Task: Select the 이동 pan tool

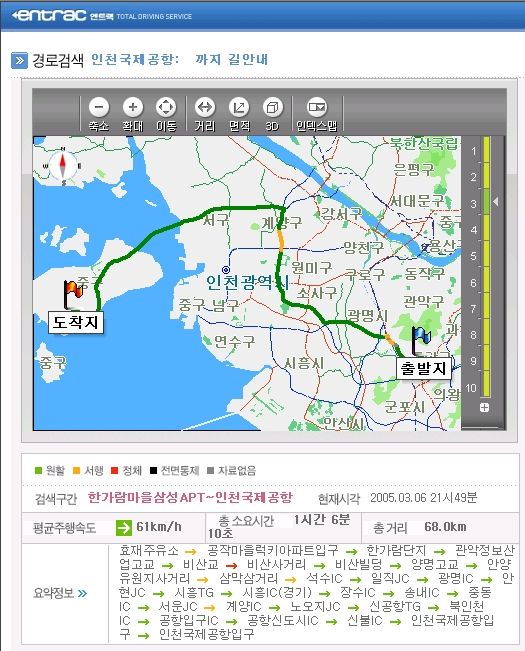Action: [166, 108]
